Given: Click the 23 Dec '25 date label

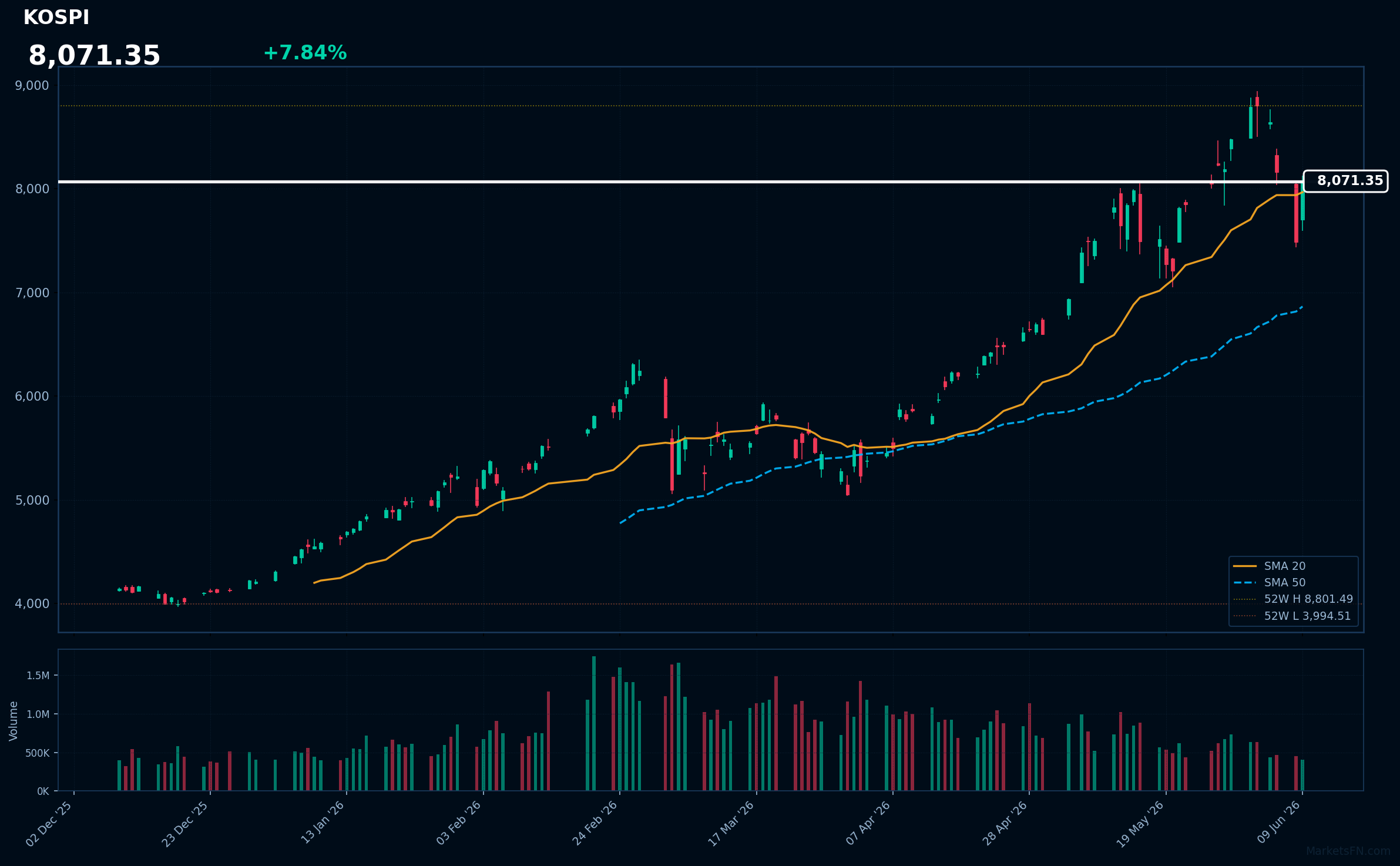Looking at the screenshot, I should click(186, 824).
